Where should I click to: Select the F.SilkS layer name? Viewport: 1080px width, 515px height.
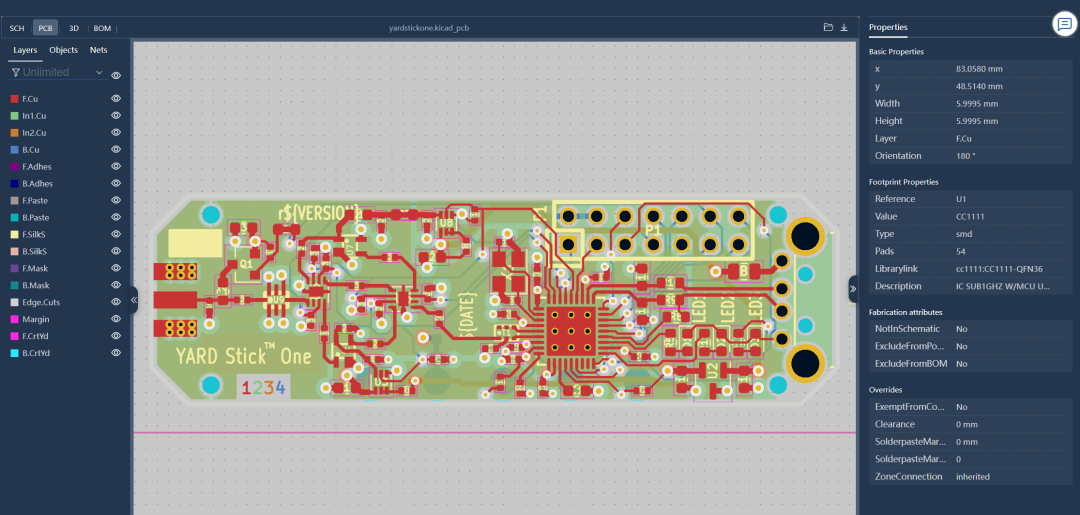click(x=34, y=234)
